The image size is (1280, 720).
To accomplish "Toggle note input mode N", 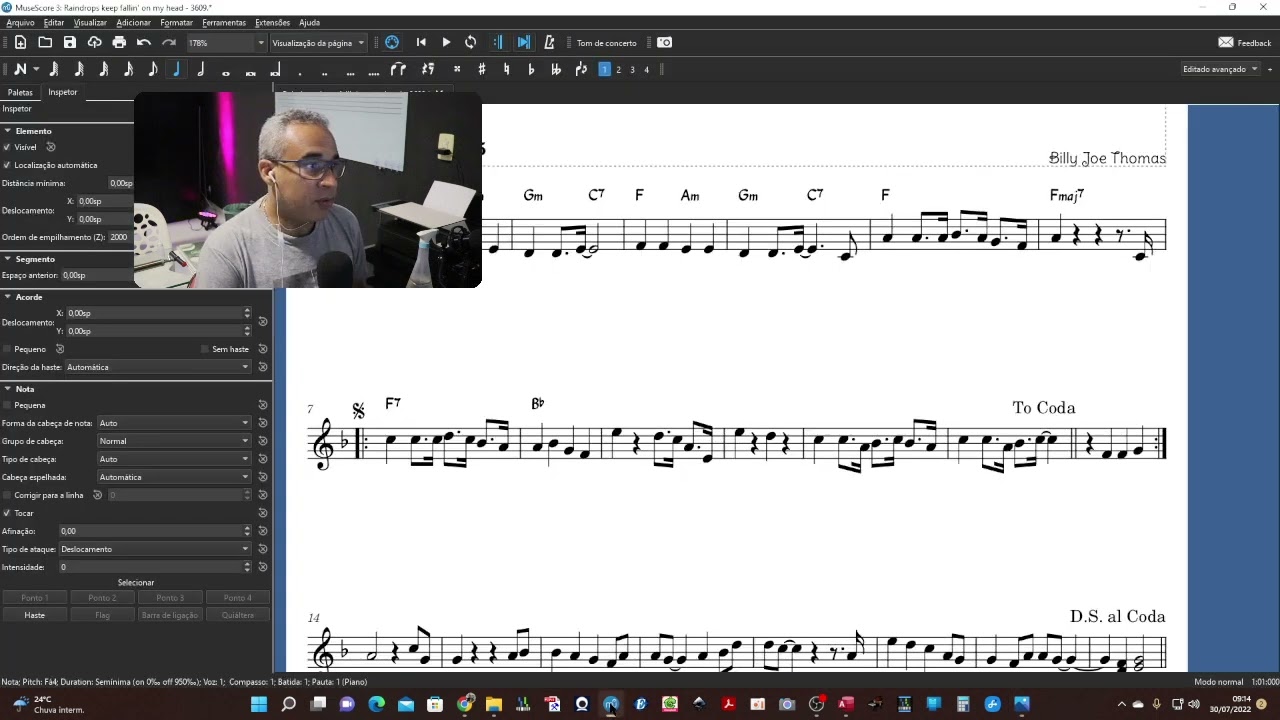I will point(20,69).
